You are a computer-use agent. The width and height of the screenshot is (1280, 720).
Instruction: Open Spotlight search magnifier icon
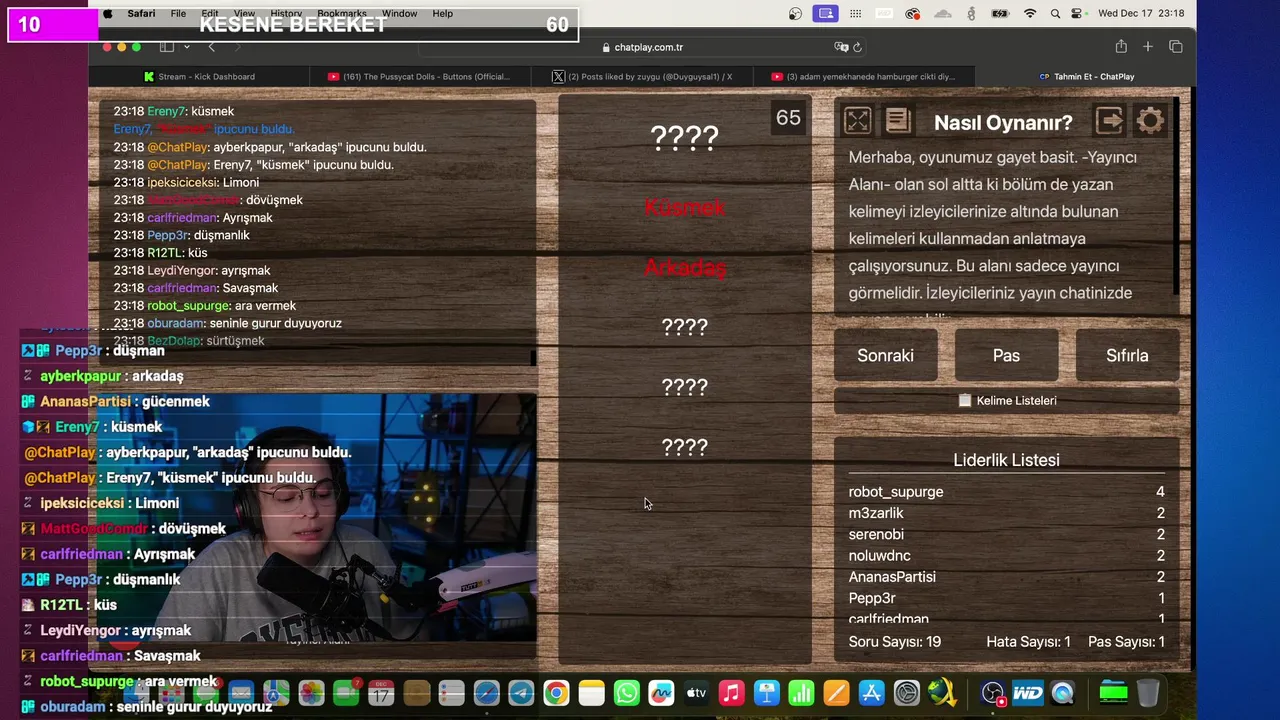1056,14
